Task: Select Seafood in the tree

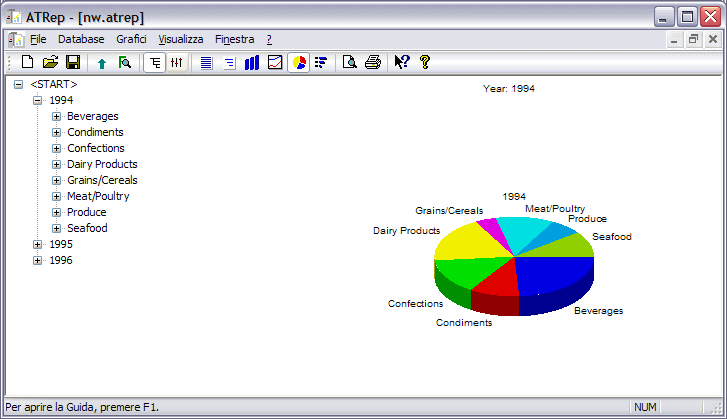Action: (87, 228)
